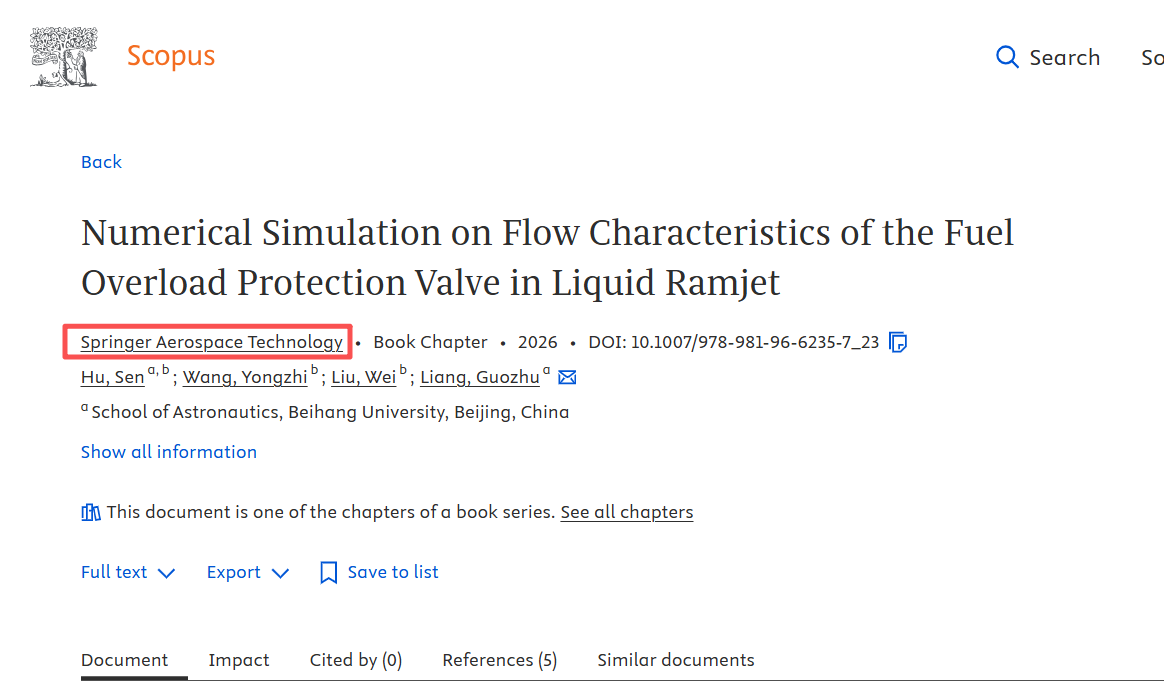Copy DOI using the copy icon

(898, 342)
